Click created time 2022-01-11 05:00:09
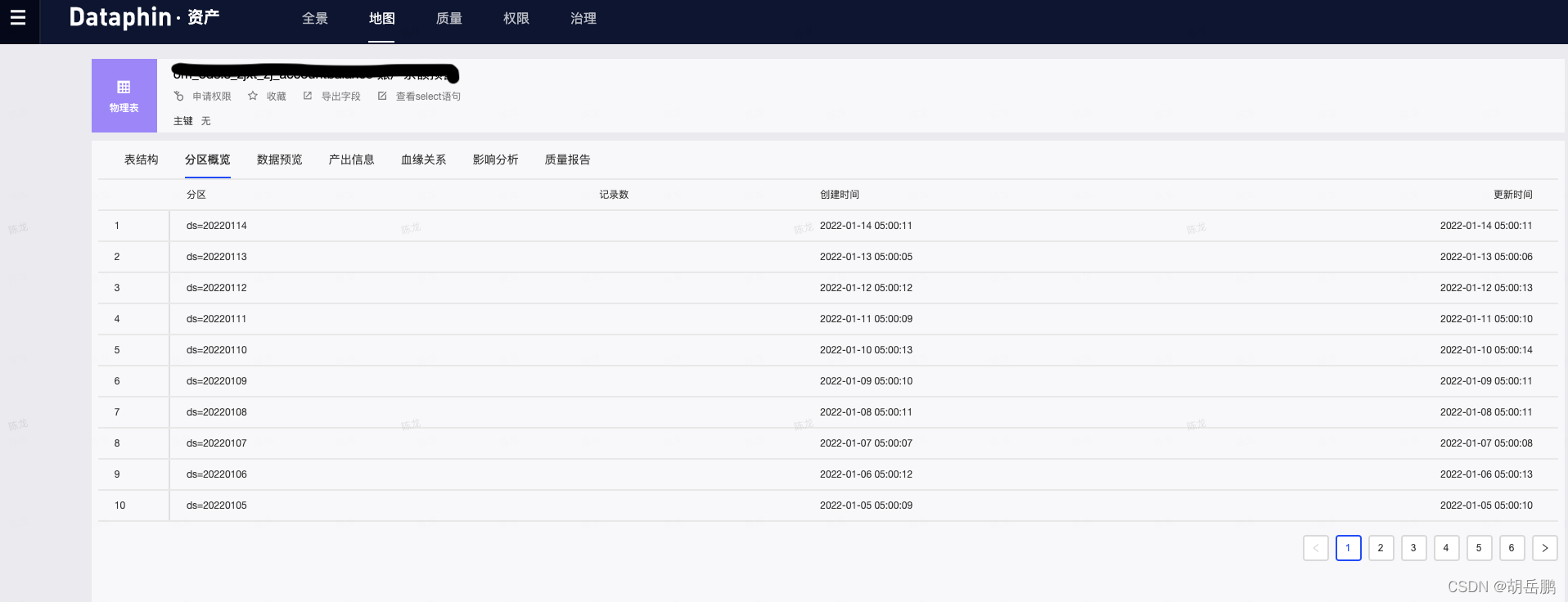 click(866, 319)
